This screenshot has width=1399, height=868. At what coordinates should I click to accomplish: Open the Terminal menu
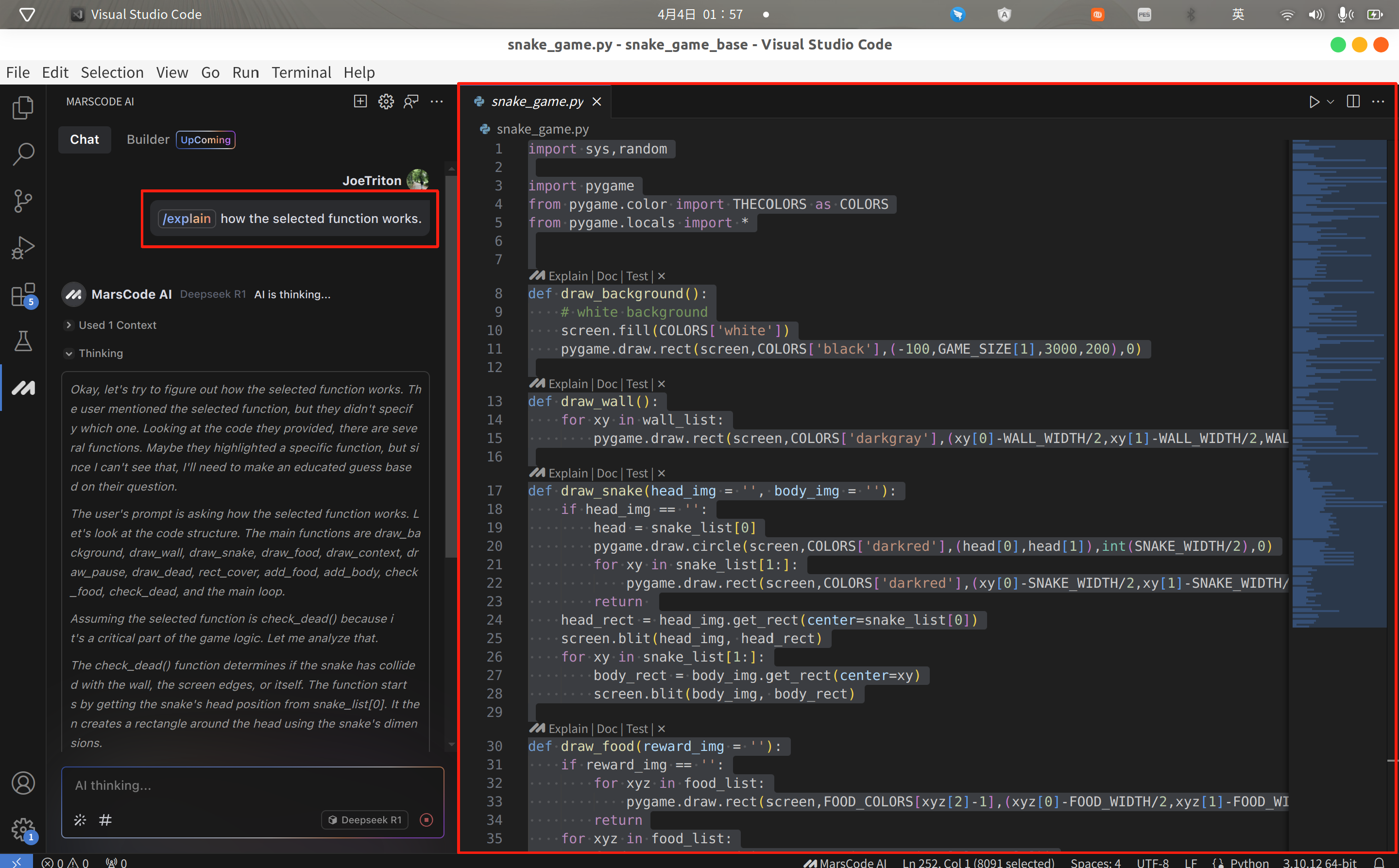tap(301, 72)
